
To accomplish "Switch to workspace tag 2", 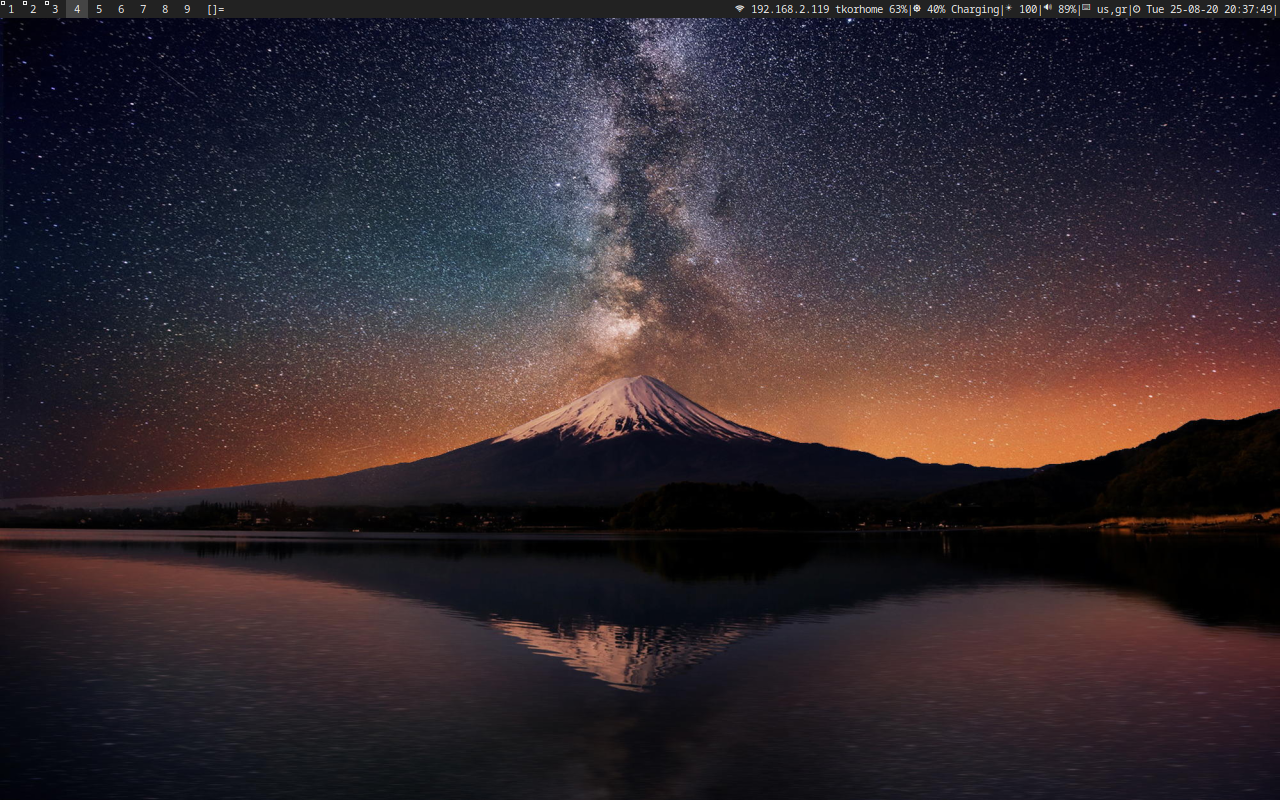I will pos(33,9).
